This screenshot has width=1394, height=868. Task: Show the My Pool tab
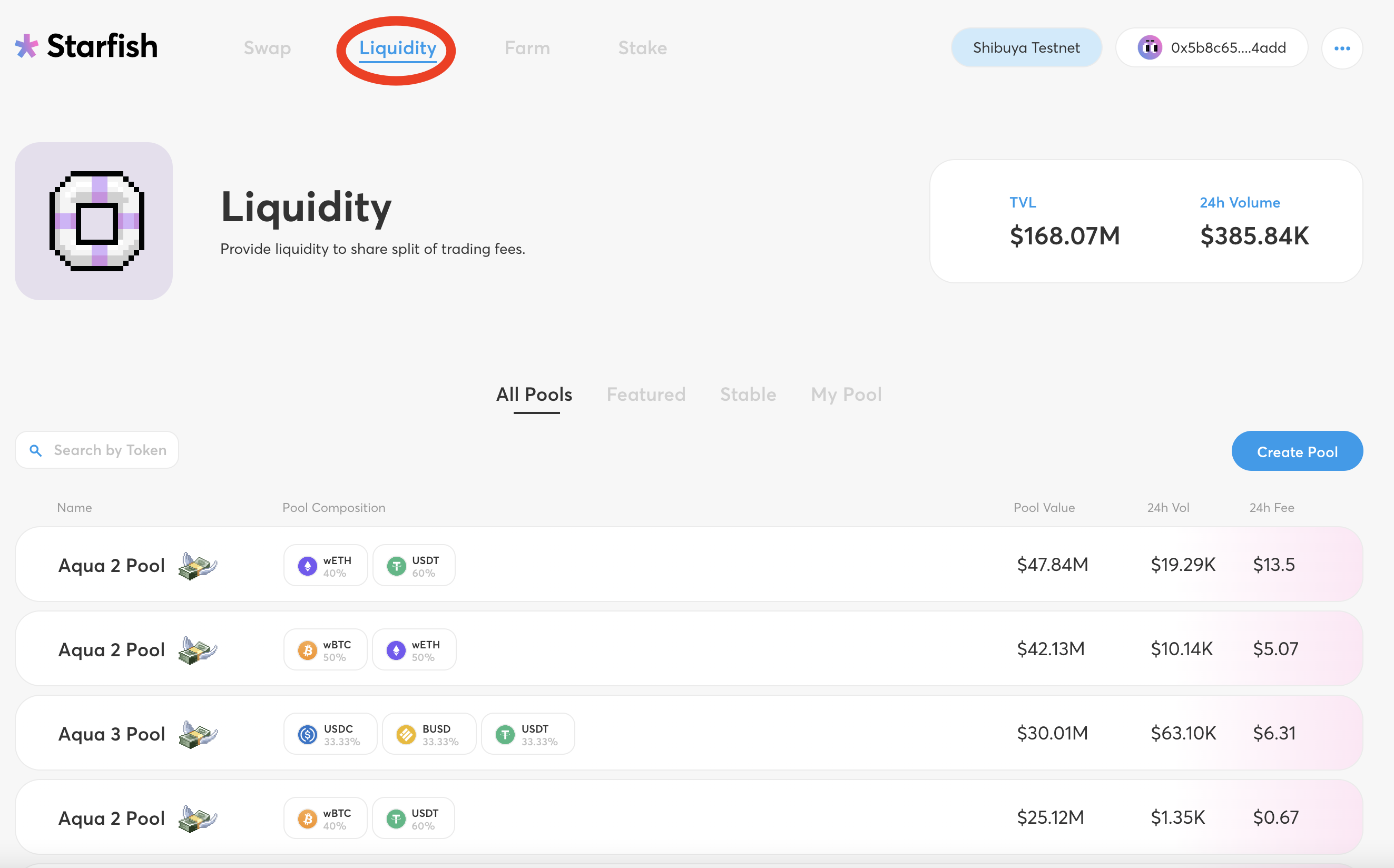tap(846, 394)
